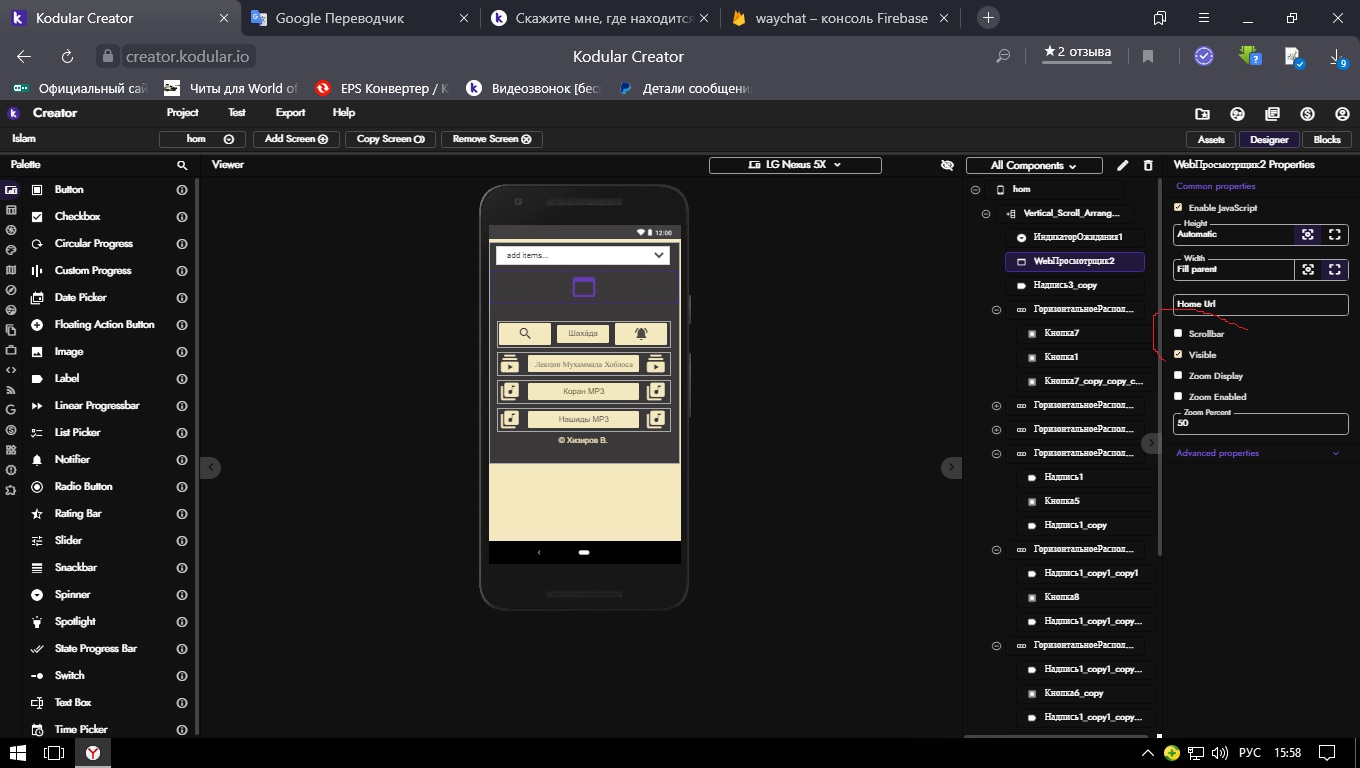
Task: Open the LG Nexus 5X device dropdown
Action: [795, 165]
